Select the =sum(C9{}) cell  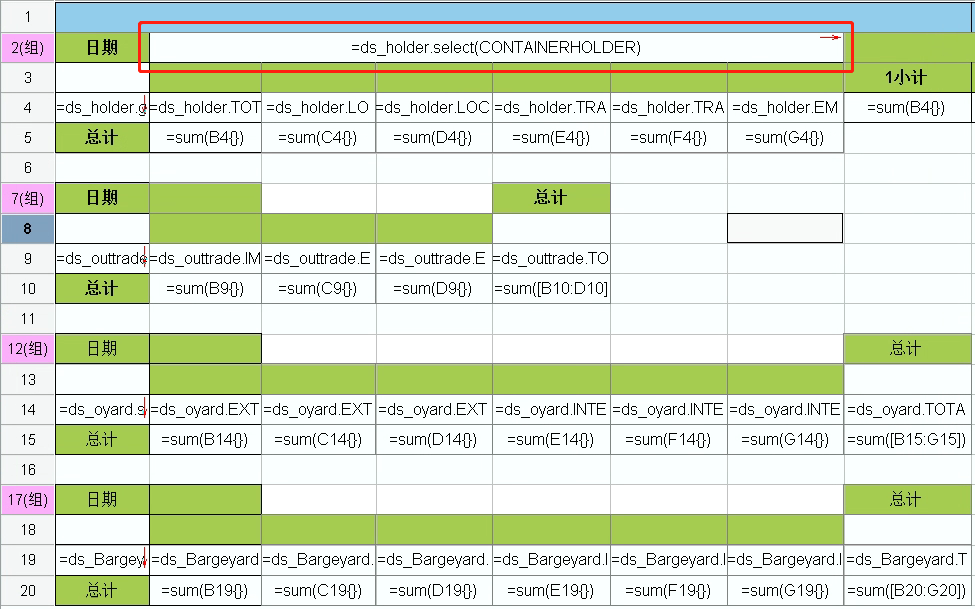tap(318, 288)
